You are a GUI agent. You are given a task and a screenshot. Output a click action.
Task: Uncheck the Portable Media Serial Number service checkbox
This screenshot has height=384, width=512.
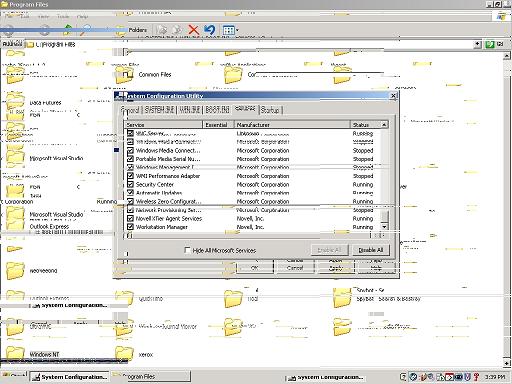[x=130, y=159]
